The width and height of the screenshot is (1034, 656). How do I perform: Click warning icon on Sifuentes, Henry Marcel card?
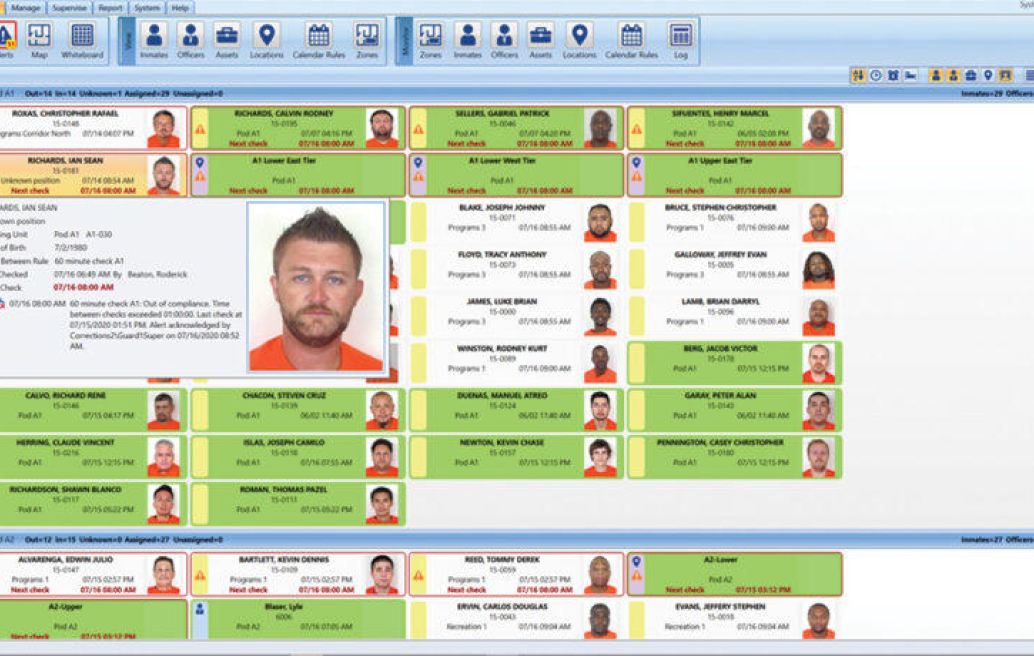coord(636,129)
